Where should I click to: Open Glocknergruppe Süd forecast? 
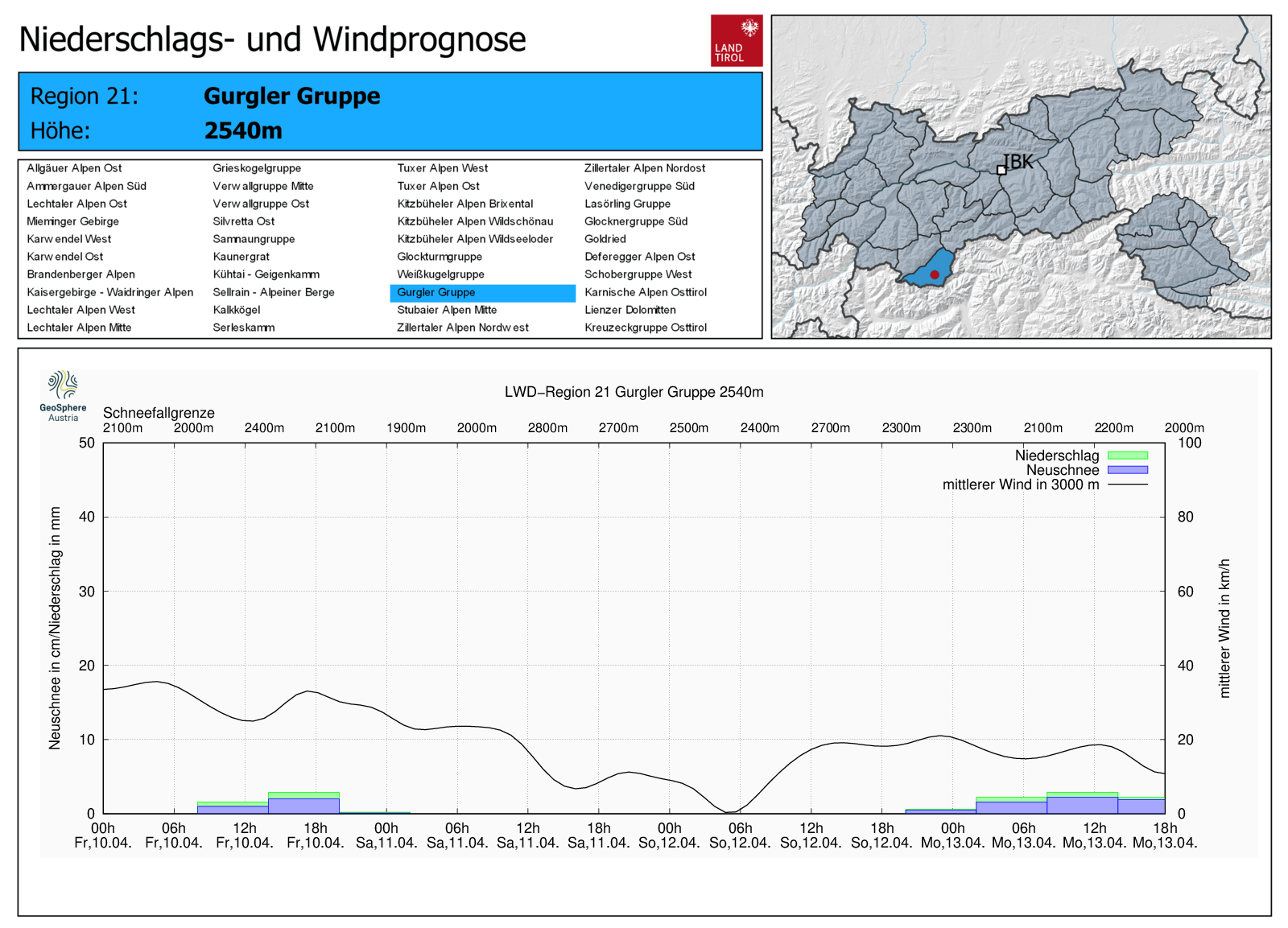click(x=635, y=221)
